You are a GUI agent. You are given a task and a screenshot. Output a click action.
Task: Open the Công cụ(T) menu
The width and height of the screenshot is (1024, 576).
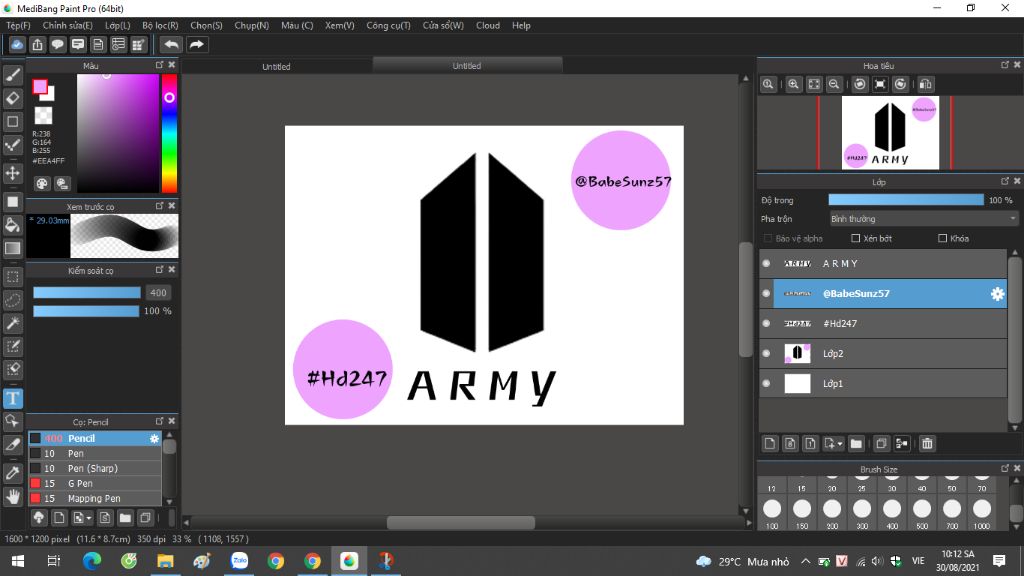coord(389,25)
